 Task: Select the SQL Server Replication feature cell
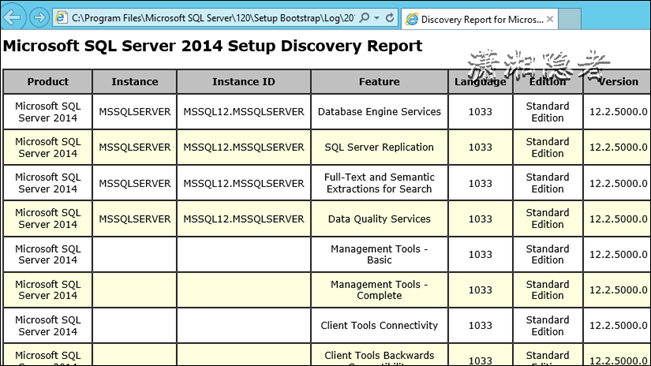coord(379,147)
